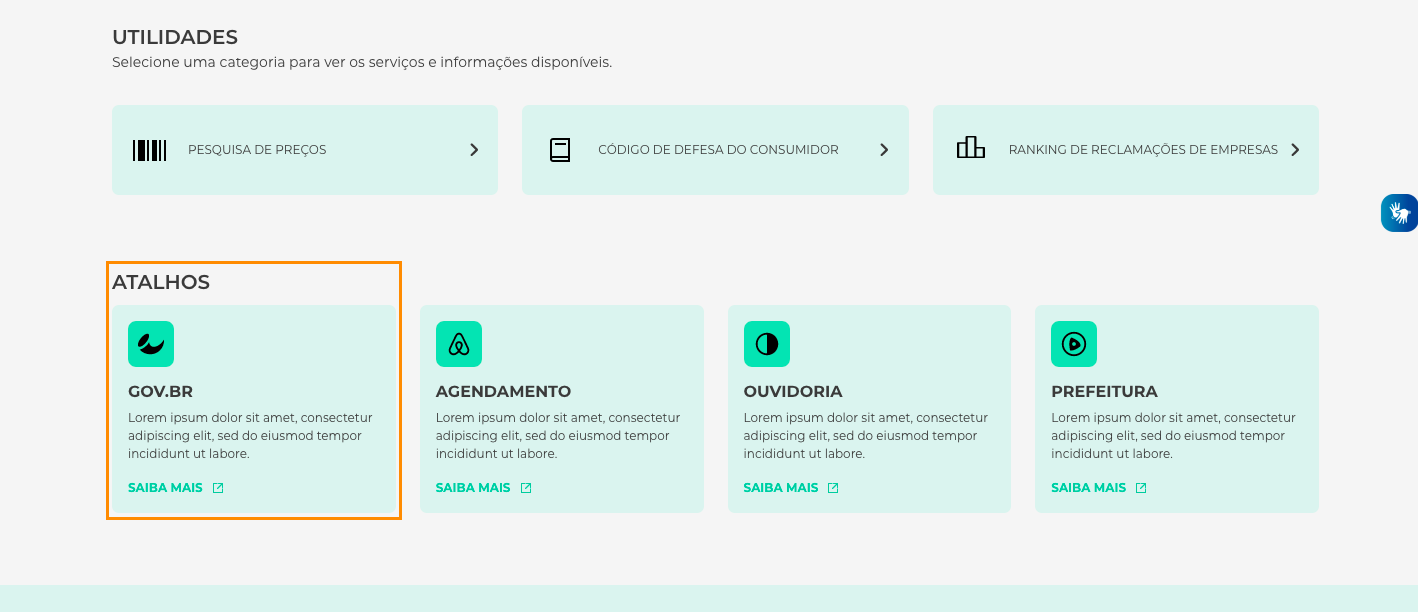Click the AGENDAMENTO card title
1418x612 pixels.
(503, 391)
